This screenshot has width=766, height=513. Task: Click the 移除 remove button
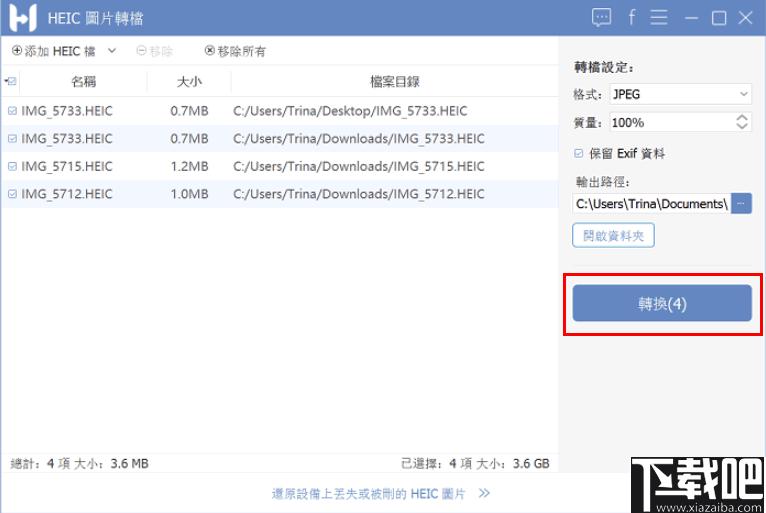point(155,51)
